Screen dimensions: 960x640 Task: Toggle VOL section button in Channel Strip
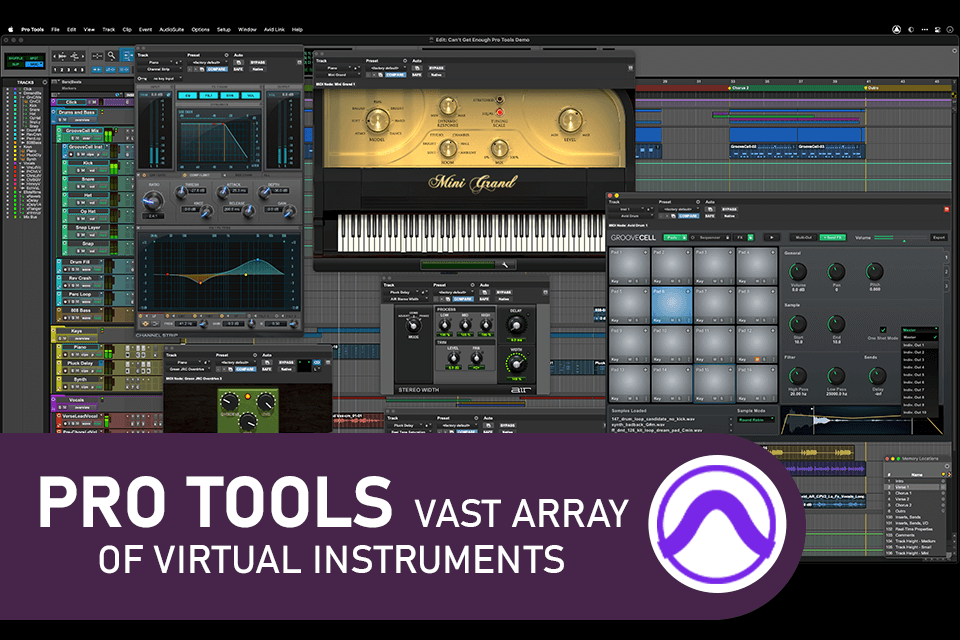coord(250,96)
